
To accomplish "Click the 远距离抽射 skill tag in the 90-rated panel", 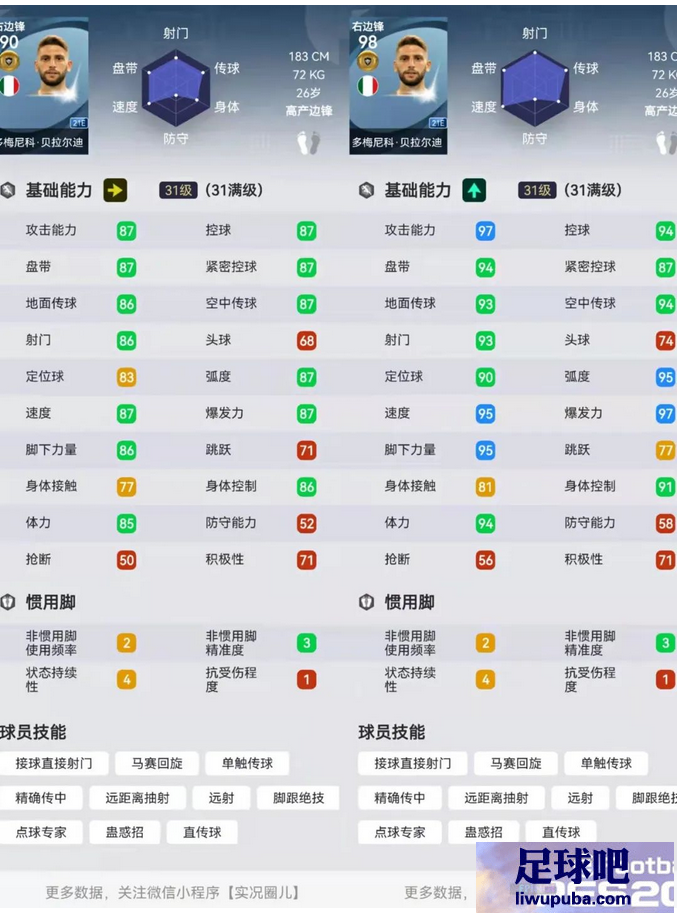I will coord(138,798).
